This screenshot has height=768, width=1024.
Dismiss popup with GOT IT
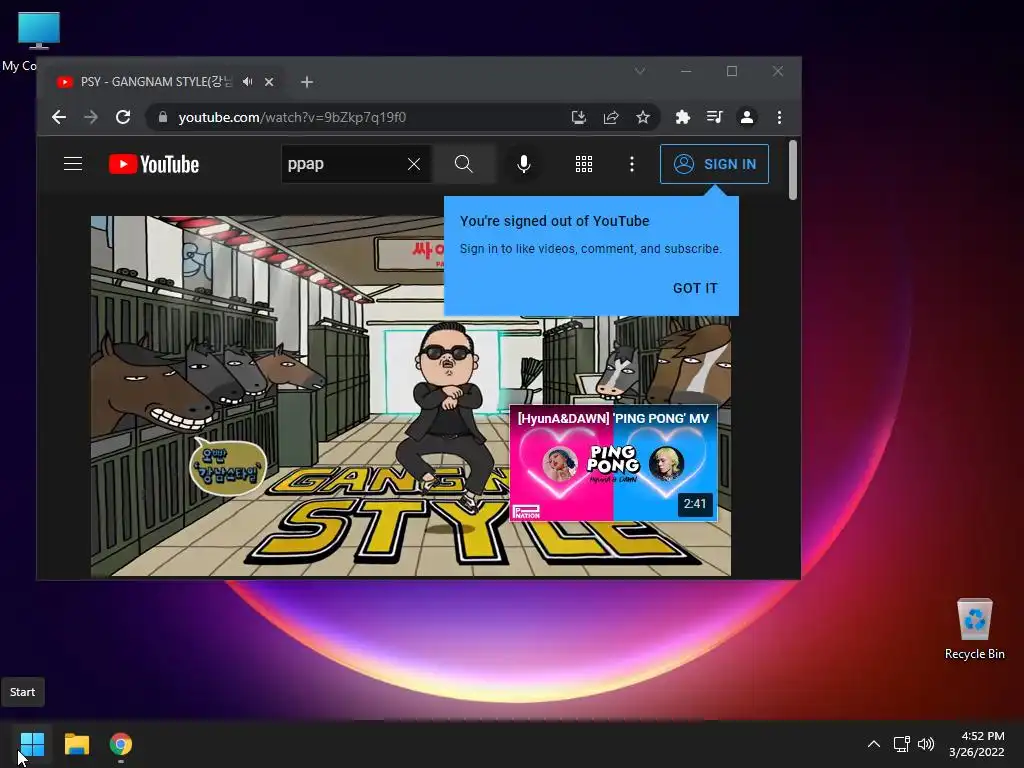pos(695,288)
